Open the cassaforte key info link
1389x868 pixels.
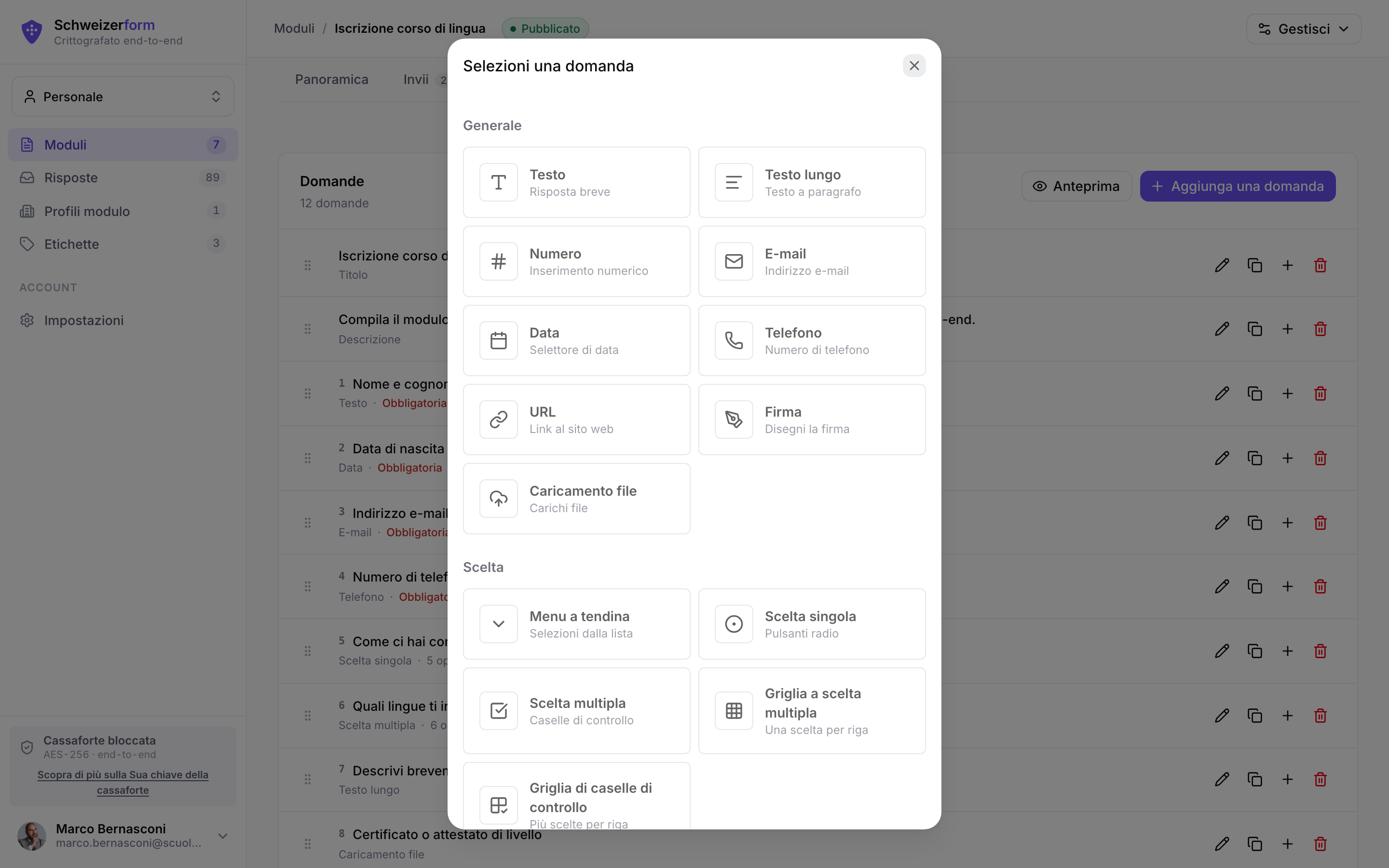123,782
